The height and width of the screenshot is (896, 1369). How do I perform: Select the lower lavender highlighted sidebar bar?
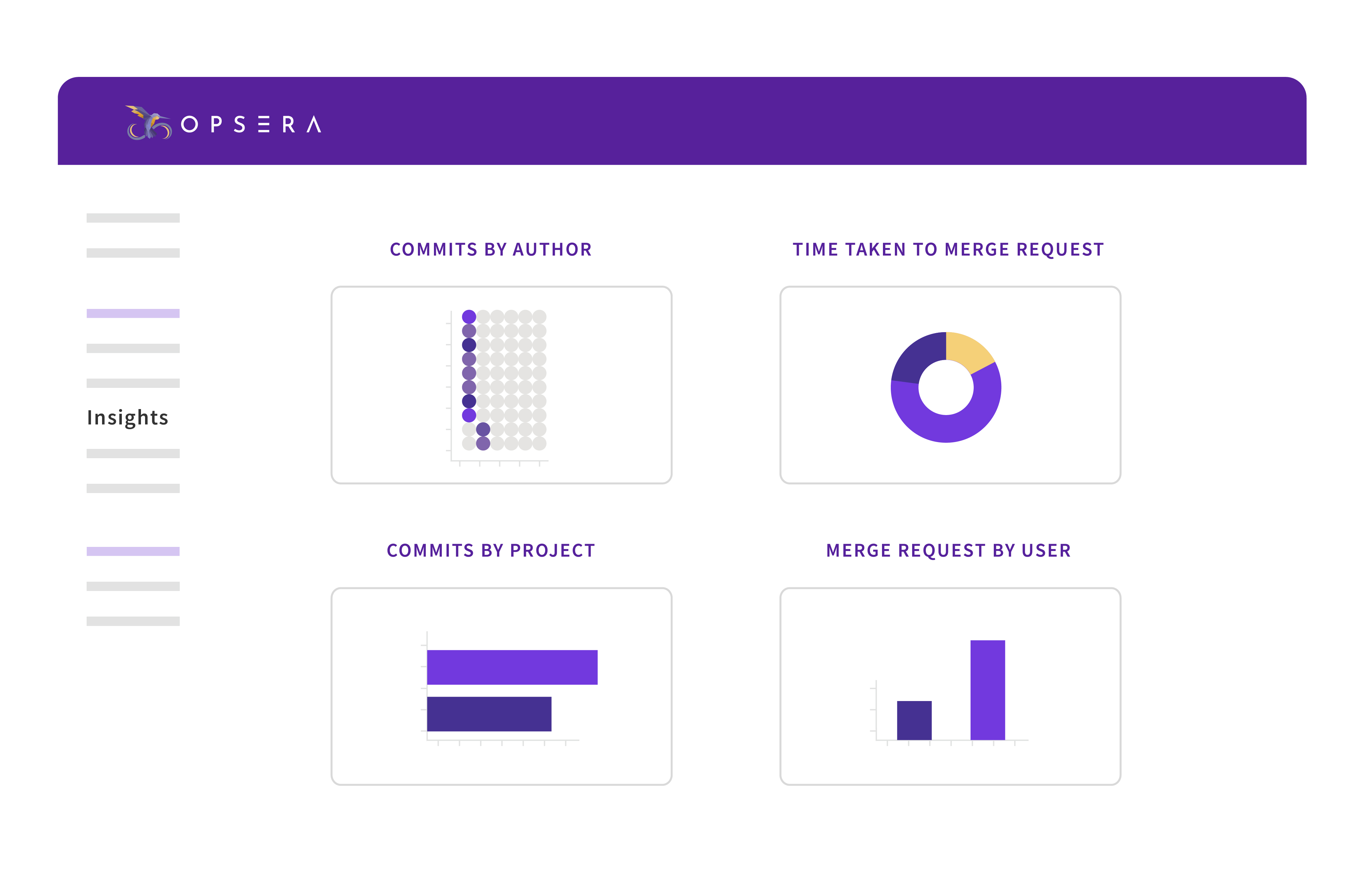(x=133, y=552)
